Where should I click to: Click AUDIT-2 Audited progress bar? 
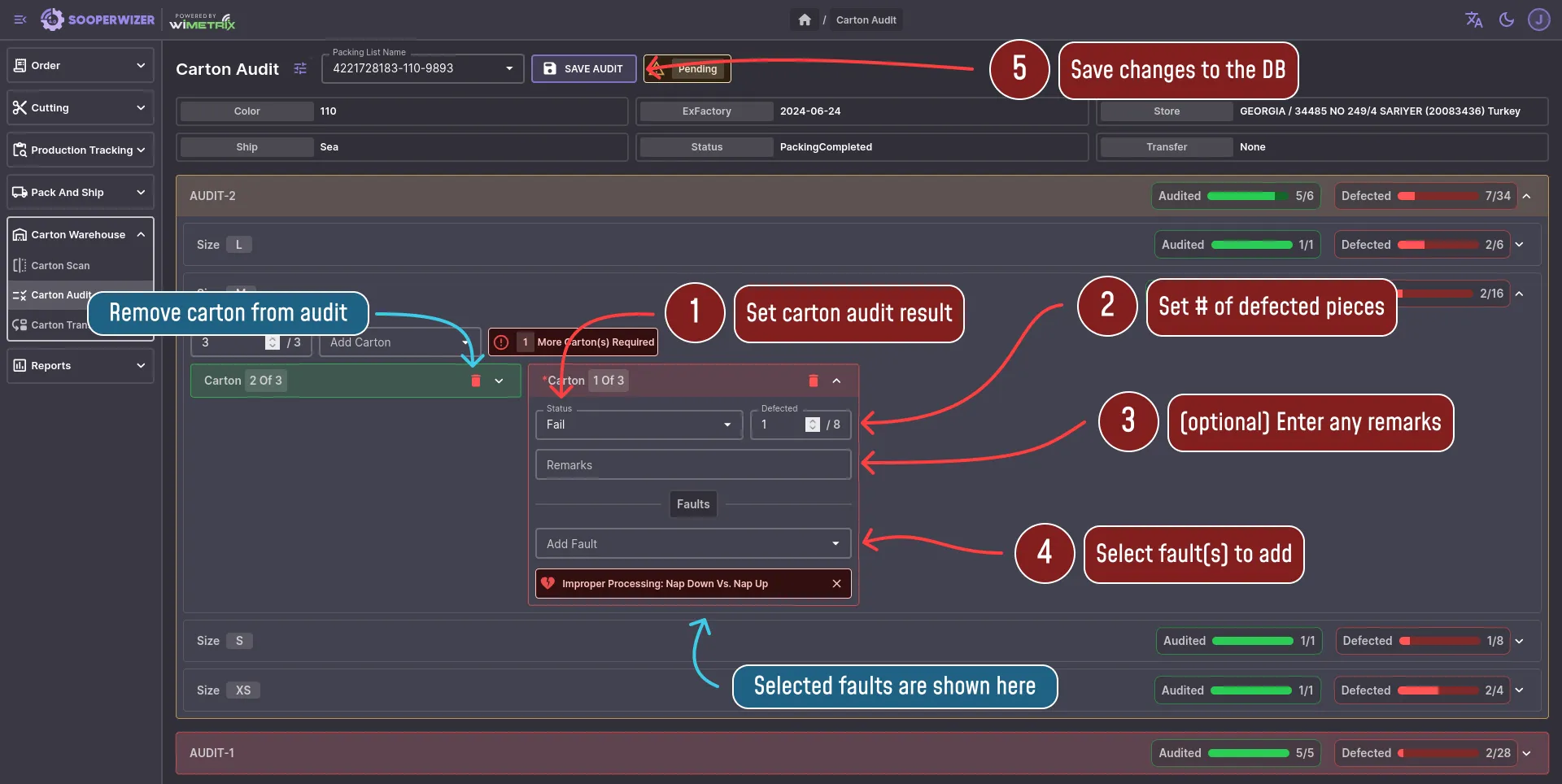pos(1241,196)
